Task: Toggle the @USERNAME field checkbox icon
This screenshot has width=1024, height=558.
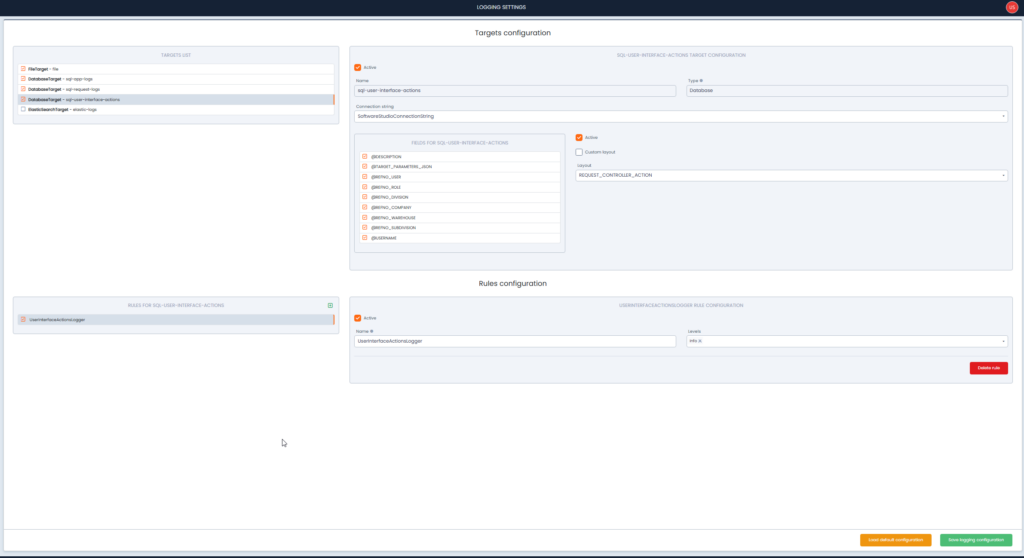Action: pyautogui.click(x=365, y=238)
